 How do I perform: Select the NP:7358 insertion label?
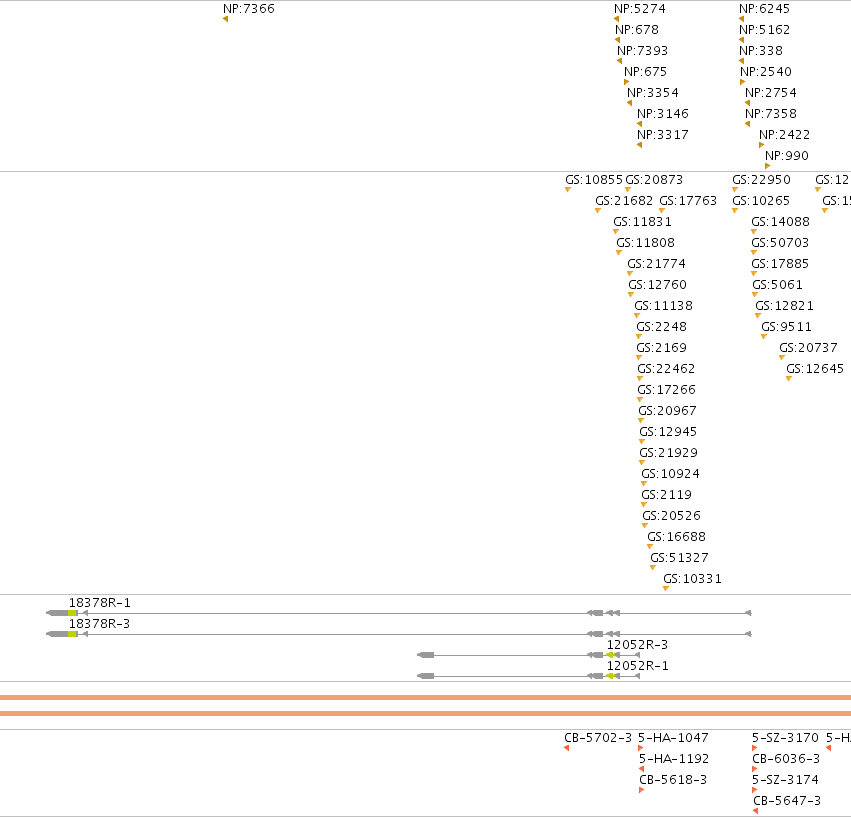pyautogui.click(x=771, y=114)
